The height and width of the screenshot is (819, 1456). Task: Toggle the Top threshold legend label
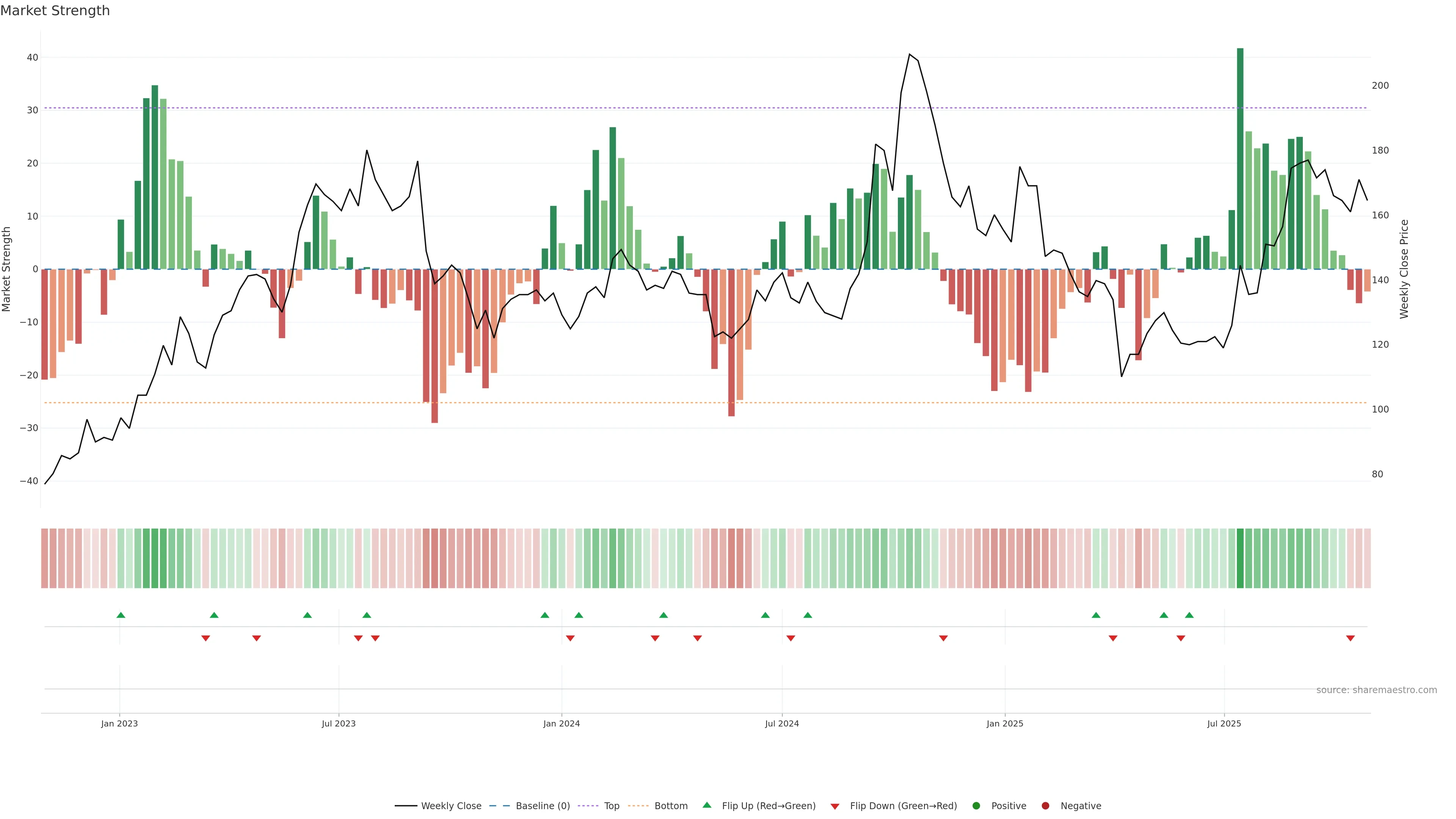(x=612, y=806)
